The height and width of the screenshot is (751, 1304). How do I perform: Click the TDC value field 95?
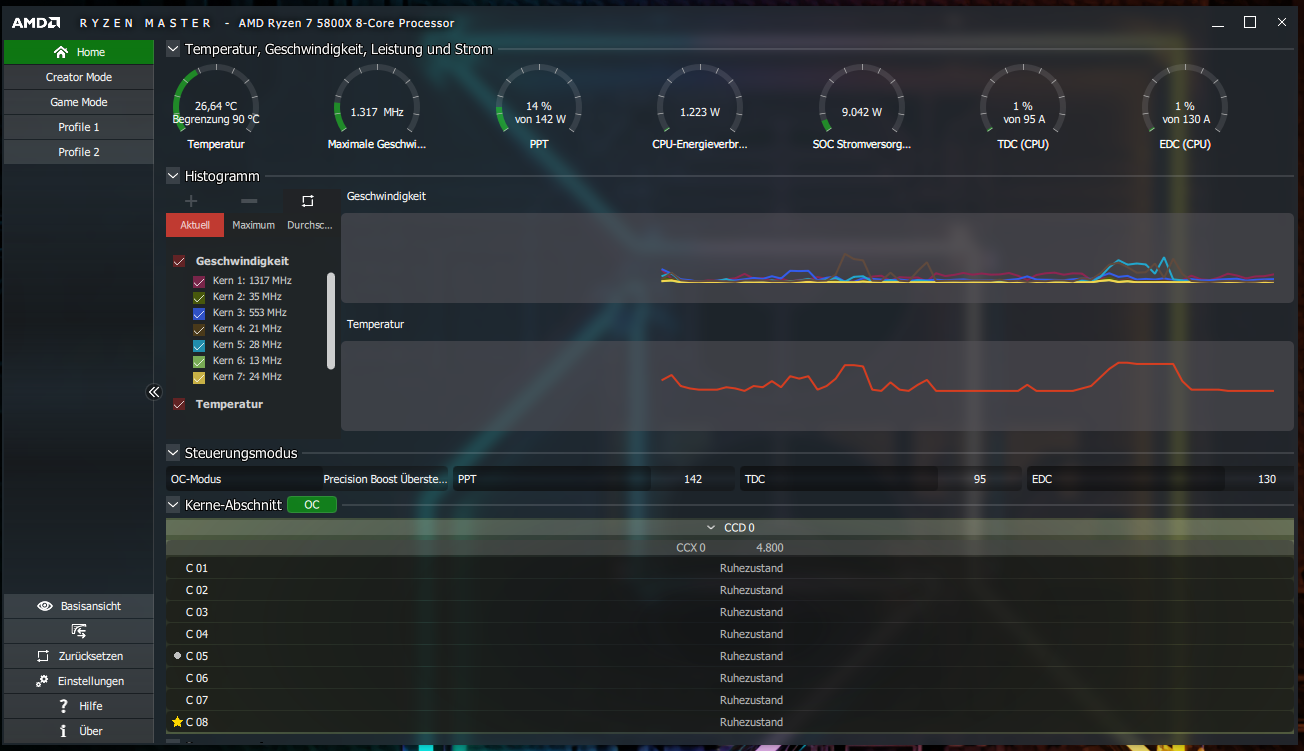[979, 479]
